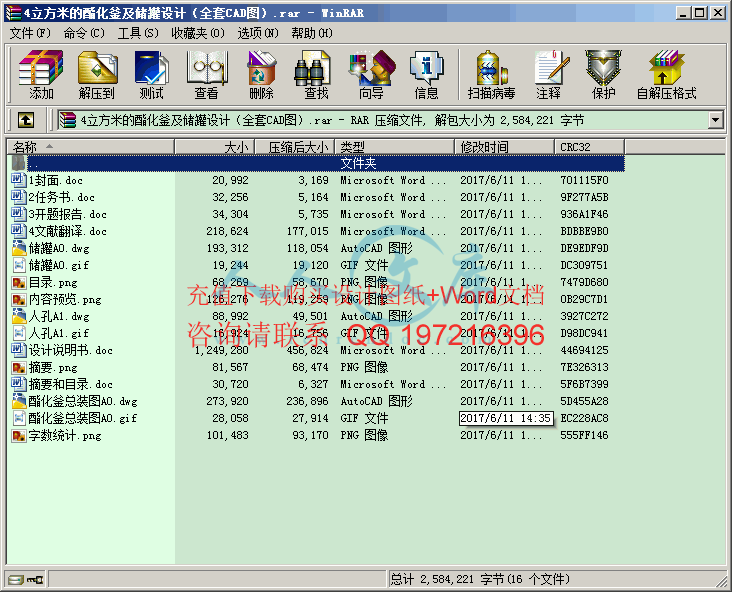Click the key icon in status bar
The height and width of the screenshot is (592, 732).
[35, 580]
